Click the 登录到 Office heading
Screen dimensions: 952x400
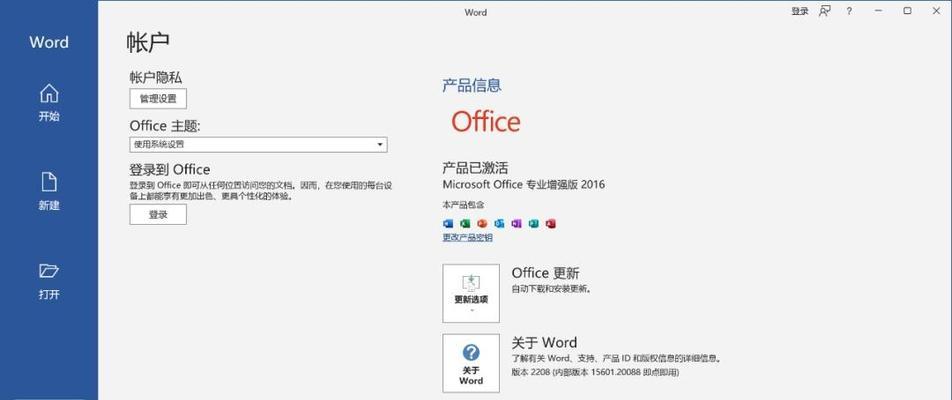pos(169,169)
